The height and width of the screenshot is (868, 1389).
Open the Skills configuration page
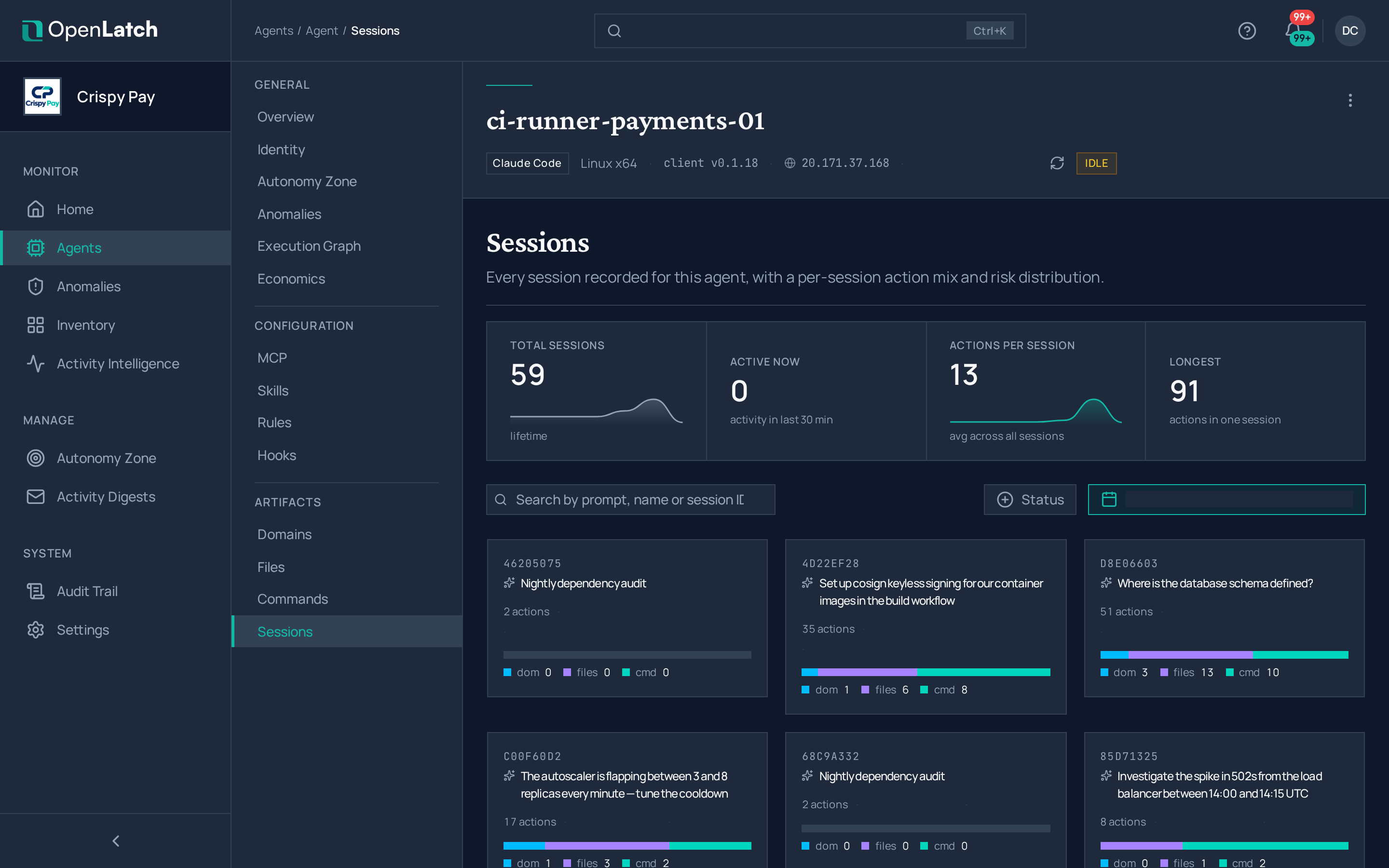347,391
